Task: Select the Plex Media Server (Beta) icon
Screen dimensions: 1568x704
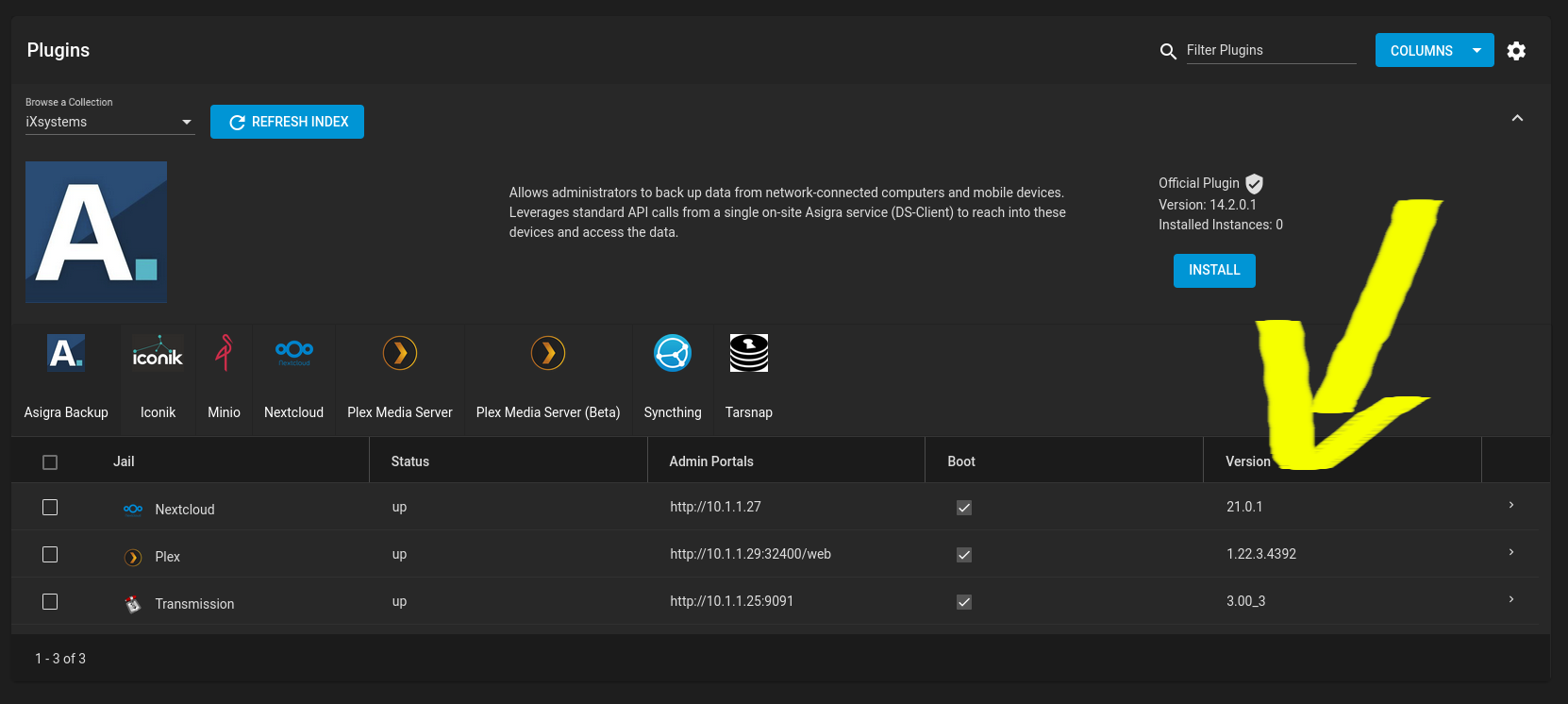Action: 548,353
